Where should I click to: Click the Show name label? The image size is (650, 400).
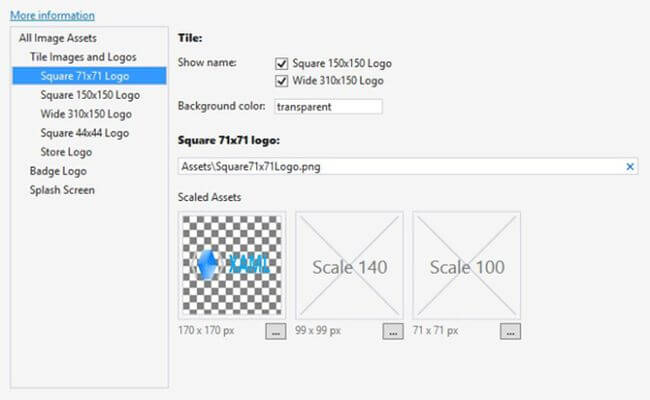207,63
